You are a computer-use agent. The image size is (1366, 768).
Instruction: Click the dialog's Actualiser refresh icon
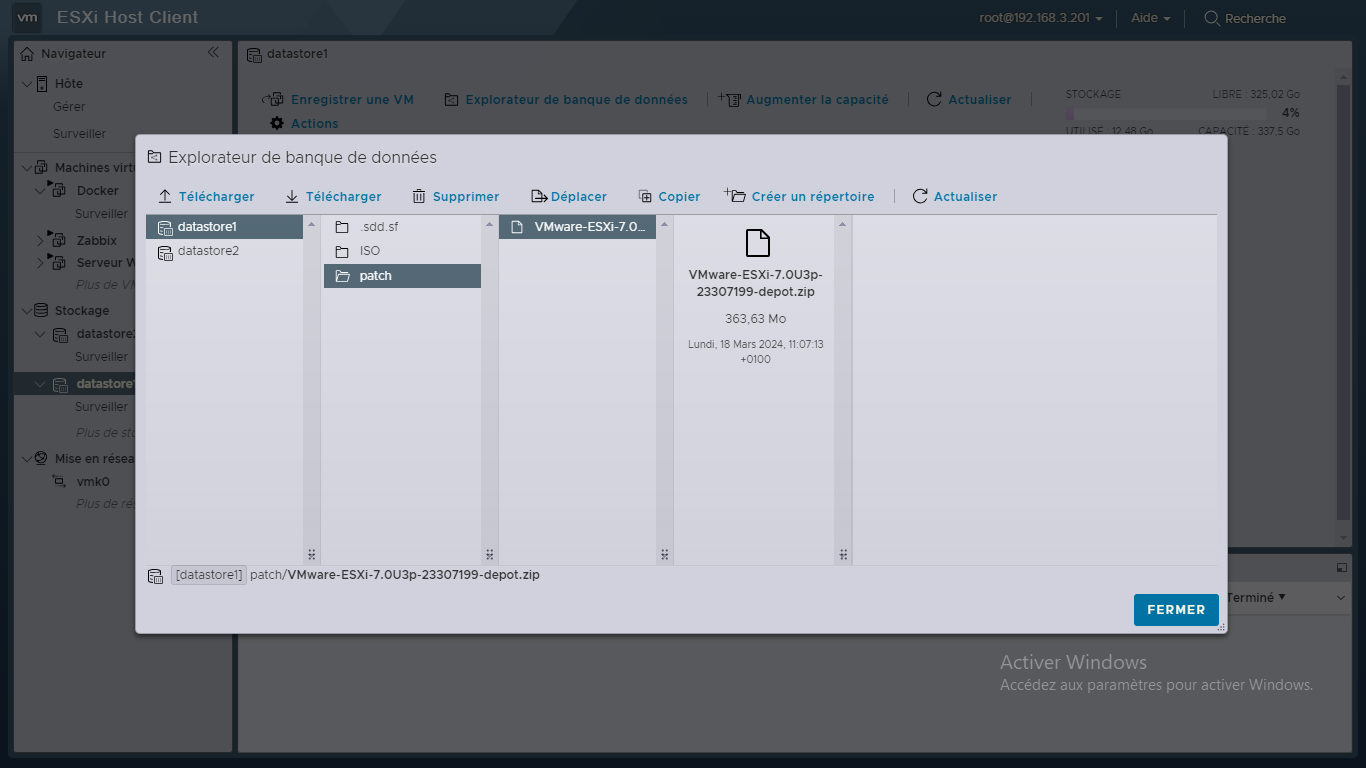point(920,196)
